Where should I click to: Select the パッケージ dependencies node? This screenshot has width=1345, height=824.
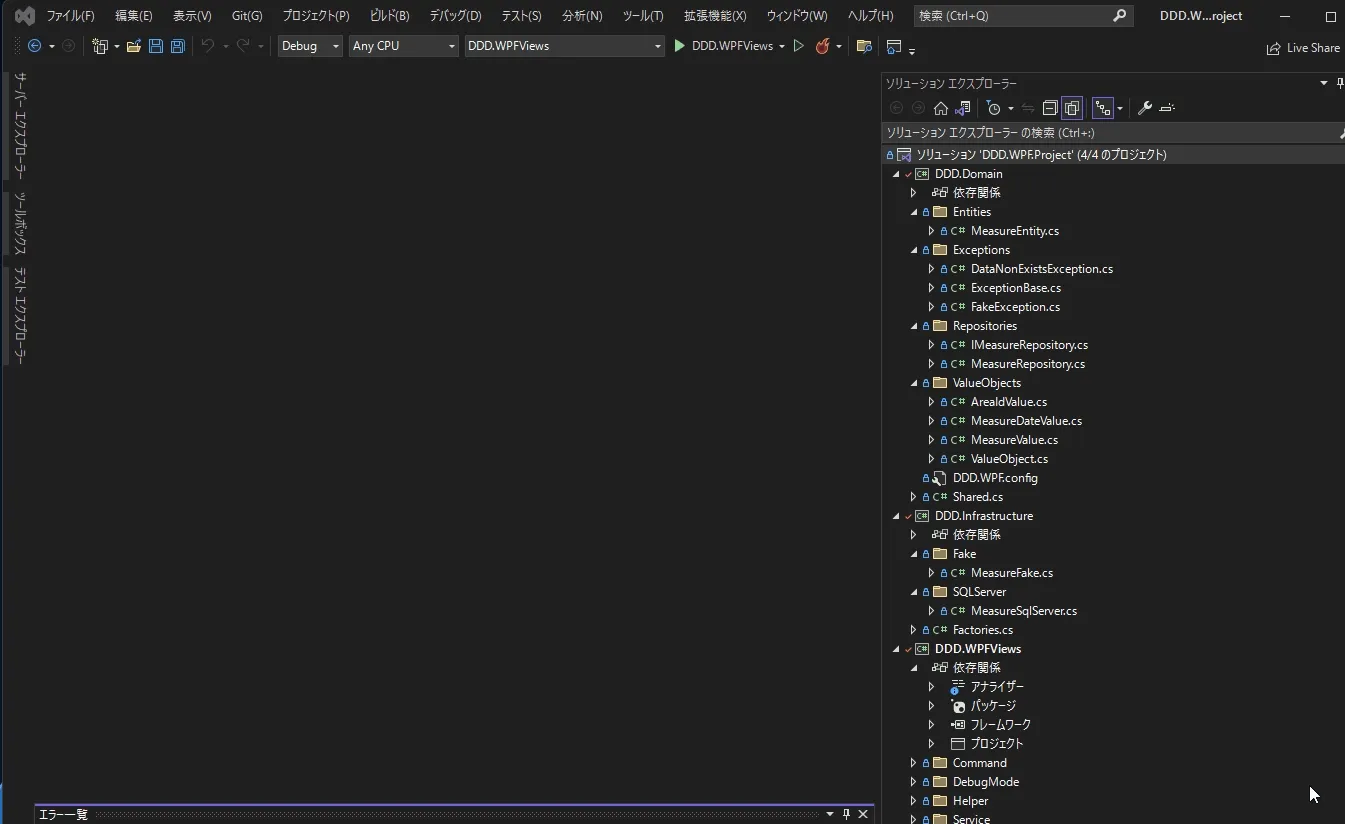(993, 706)
